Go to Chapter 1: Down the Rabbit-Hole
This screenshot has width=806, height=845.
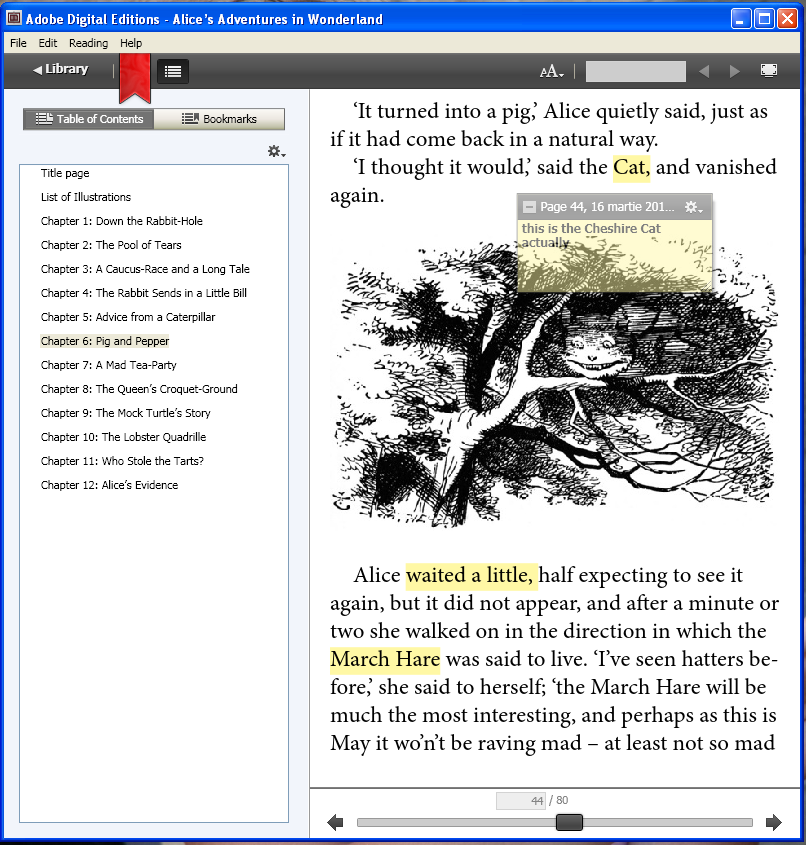coord(122,221)
